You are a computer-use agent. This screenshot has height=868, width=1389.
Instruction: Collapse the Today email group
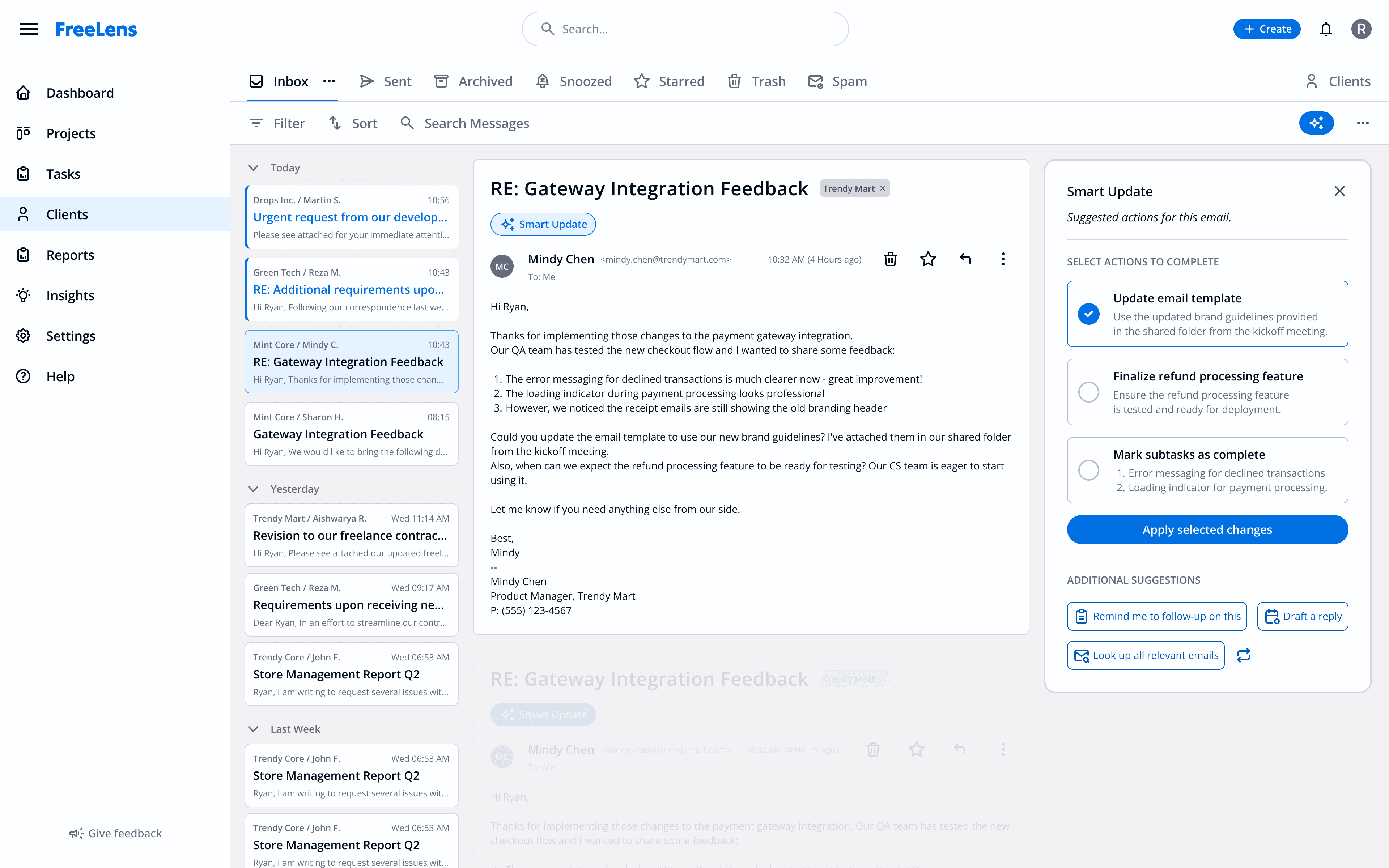click(x=253, y=167)
